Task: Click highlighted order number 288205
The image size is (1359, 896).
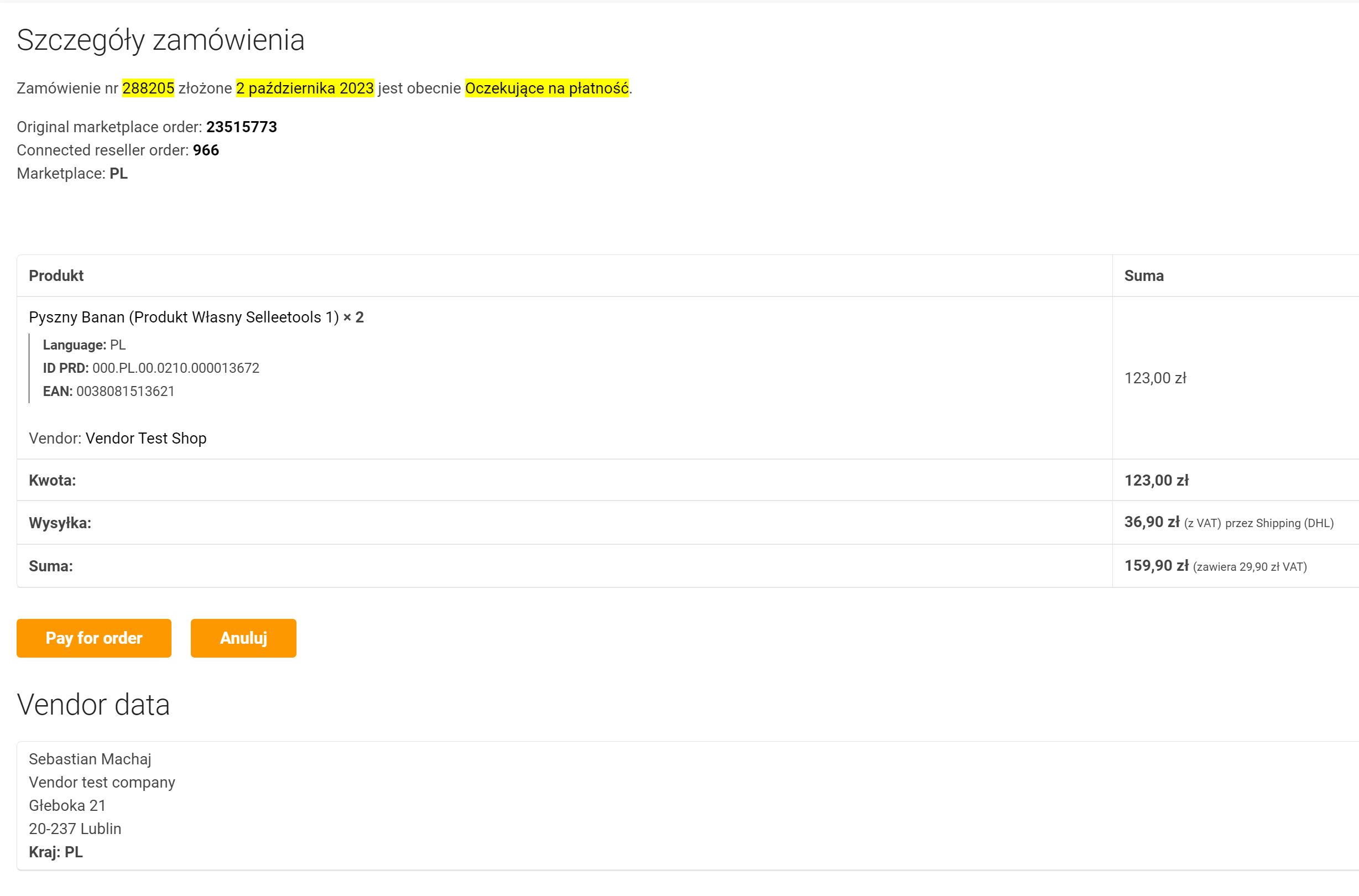Action: click(148, 88)
